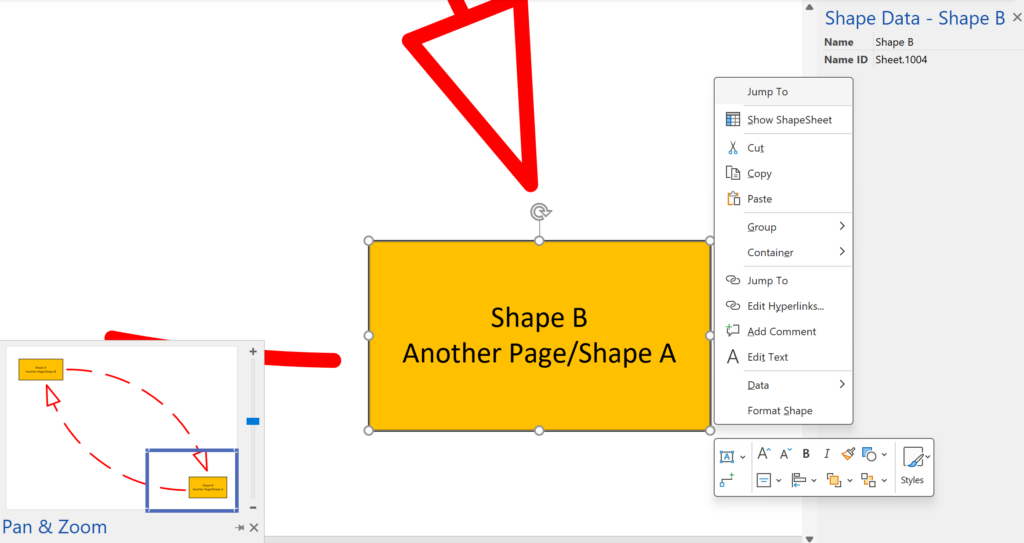Click Add Comment in the context menu
The image size is (1024, 543).
click(x=781, y=332)
